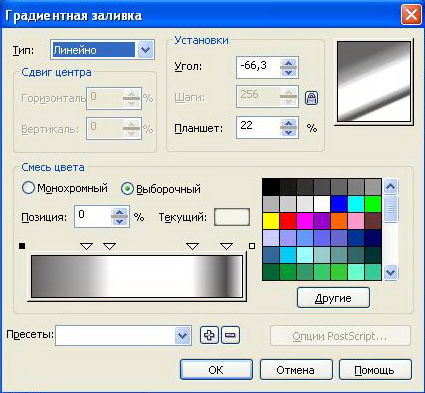The image size is (425, 393).
Task: Pick the pink swatch in palette
Action: click(356, 221)
